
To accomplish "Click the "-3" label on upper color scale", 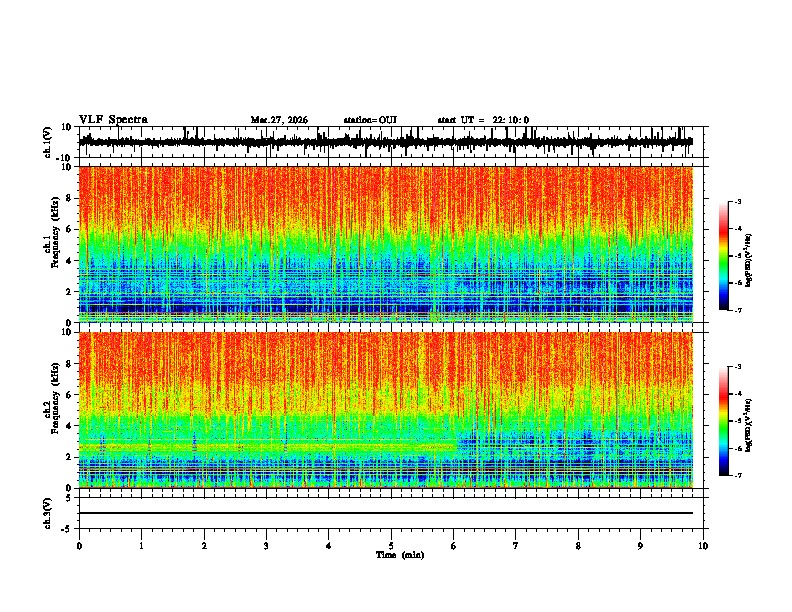I will pyautogui.click(x=737, y=201).
